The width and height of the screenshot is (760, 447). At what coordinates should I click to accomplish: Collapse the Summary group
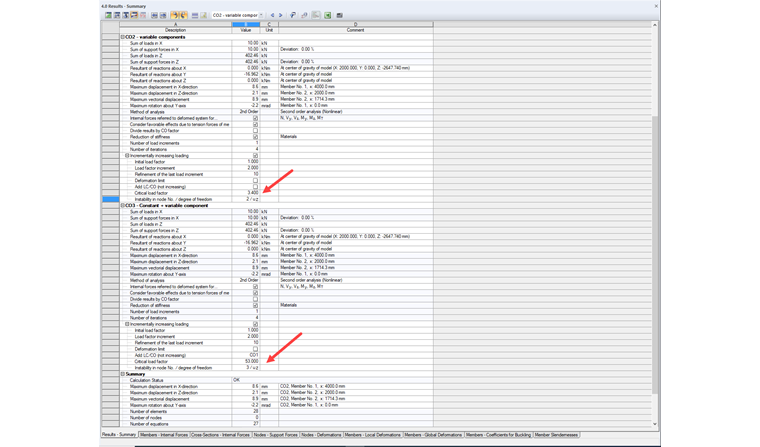[x=123, y=374]
